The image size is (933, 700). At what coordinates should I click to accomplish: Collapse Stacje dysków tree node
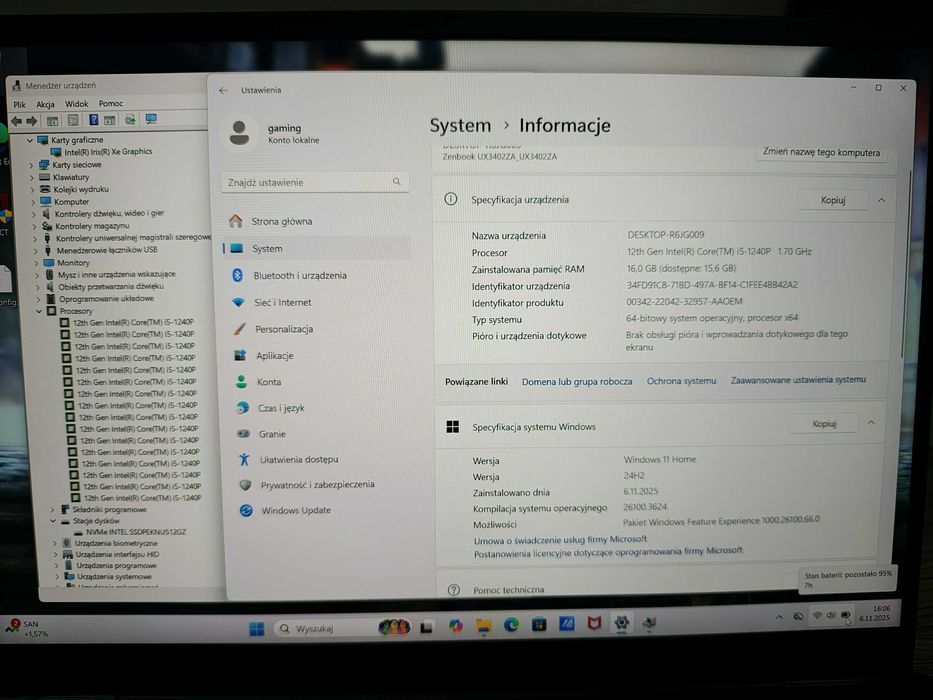pyautogui.click(x=53, y=521)
